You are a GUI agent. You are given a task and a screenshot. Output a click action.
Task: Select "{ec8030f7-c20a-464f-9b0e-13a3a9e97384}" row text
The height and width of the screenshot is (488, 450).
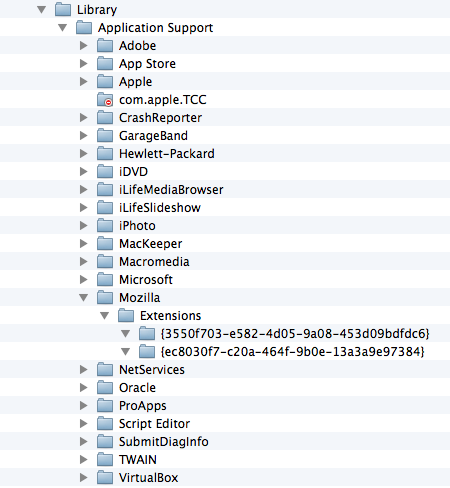[x=292, y=352]
